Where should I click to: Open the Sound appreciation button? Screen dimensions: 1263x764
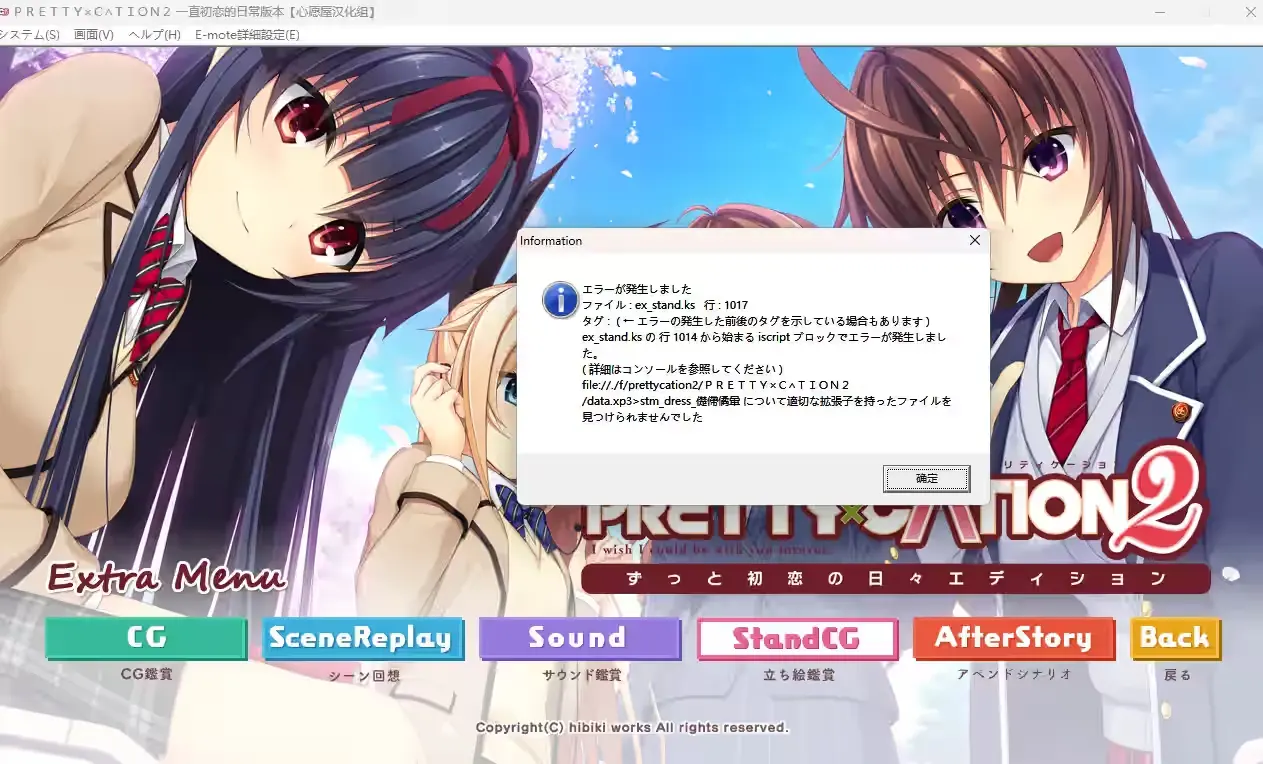580,638
